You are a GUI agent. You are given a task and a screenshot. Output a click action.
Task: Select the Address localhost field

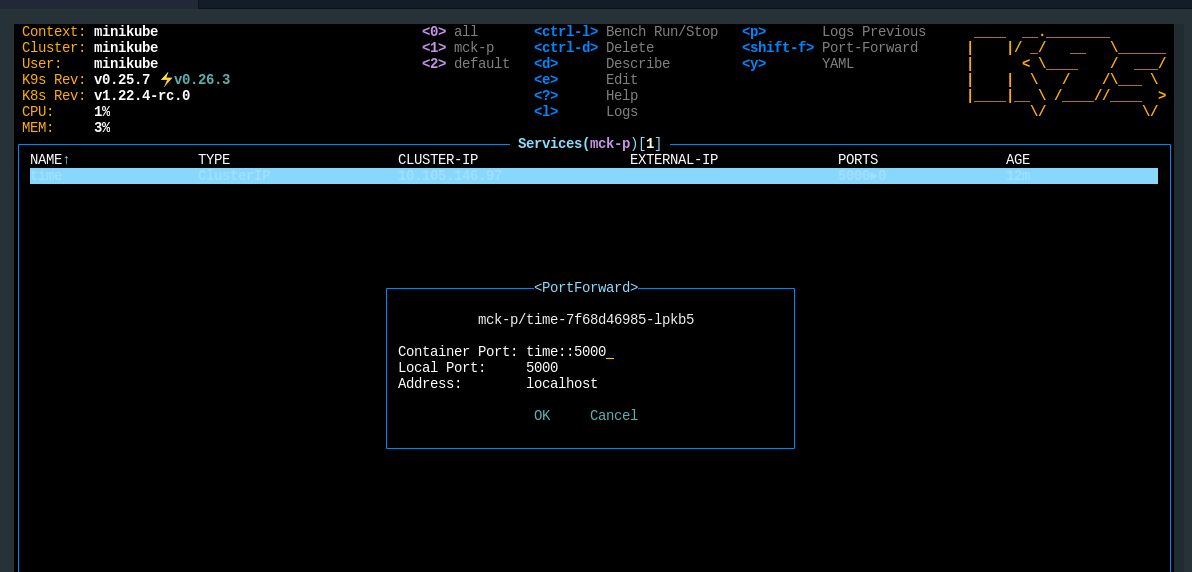tap(561, 384)
